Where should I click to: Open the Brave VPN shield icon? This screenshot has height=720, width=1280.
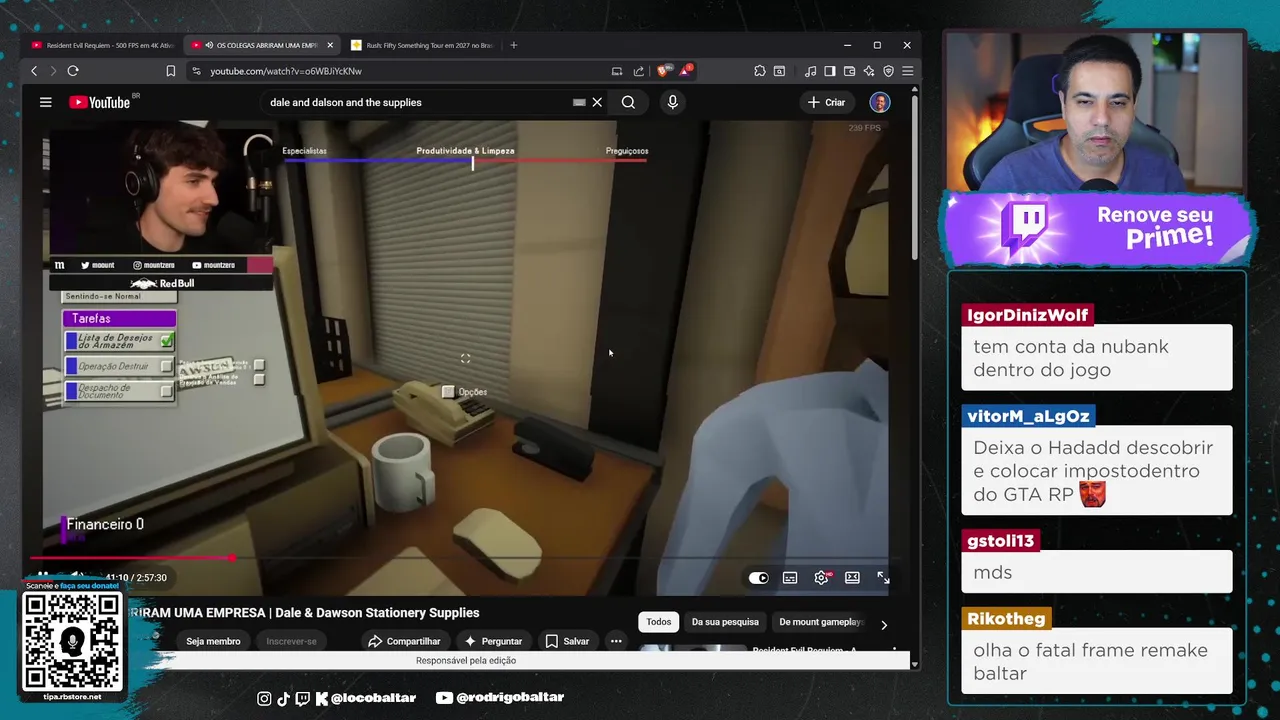(x=888, y=71)
